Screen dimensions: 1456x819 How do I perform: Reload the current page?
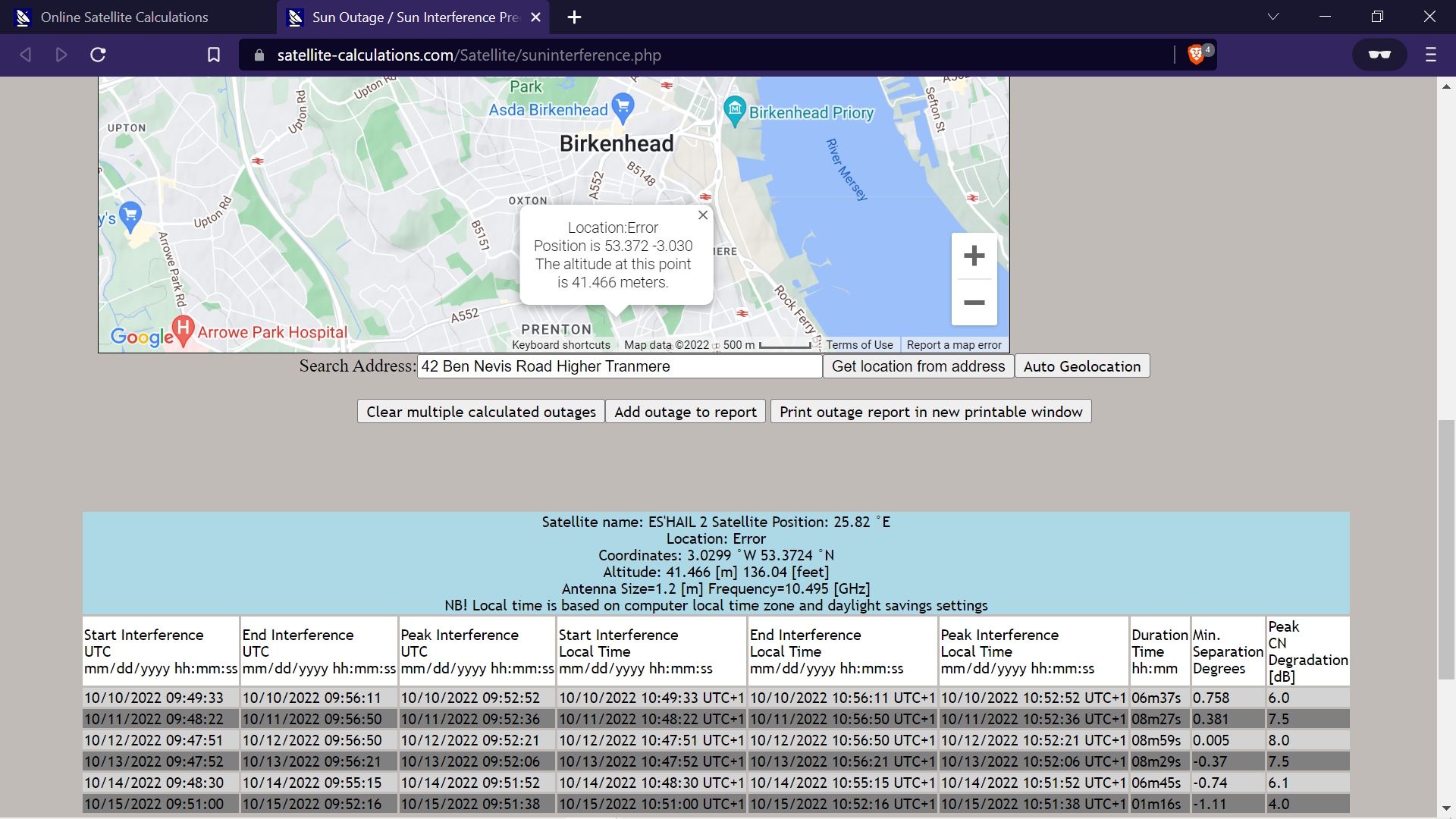[98, 55]
